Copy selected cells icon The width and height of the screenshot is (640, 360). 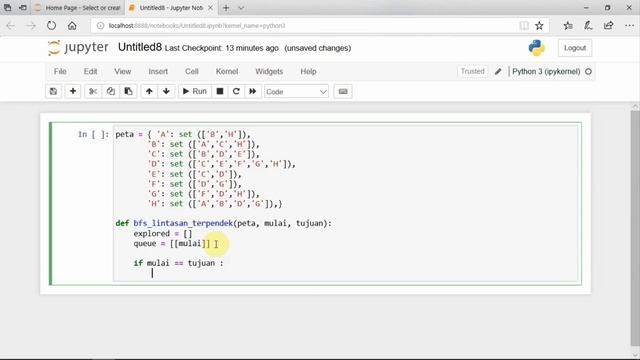(x=111, y=91)
